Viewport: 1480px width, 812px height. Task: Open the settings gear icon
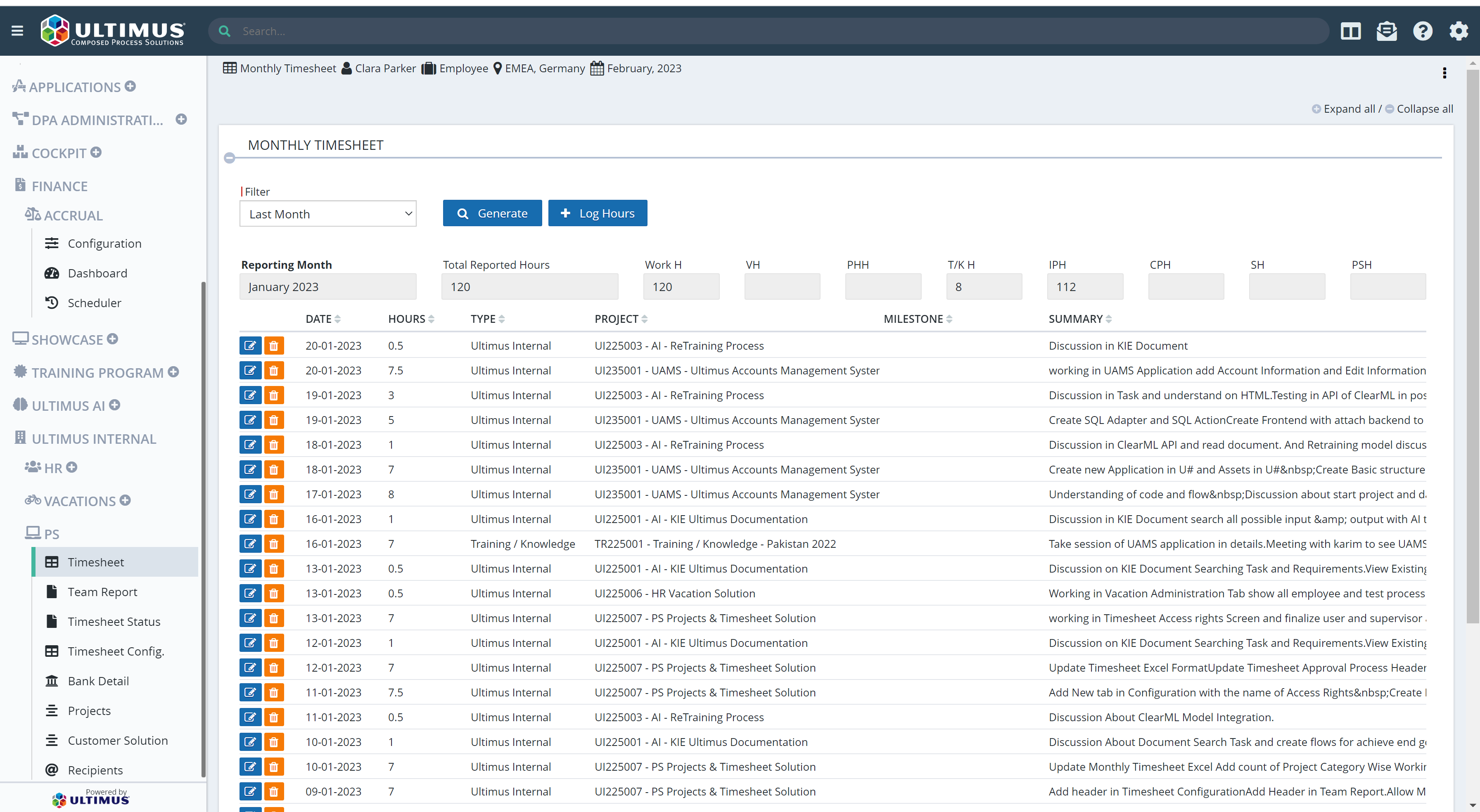(1459, 31)
